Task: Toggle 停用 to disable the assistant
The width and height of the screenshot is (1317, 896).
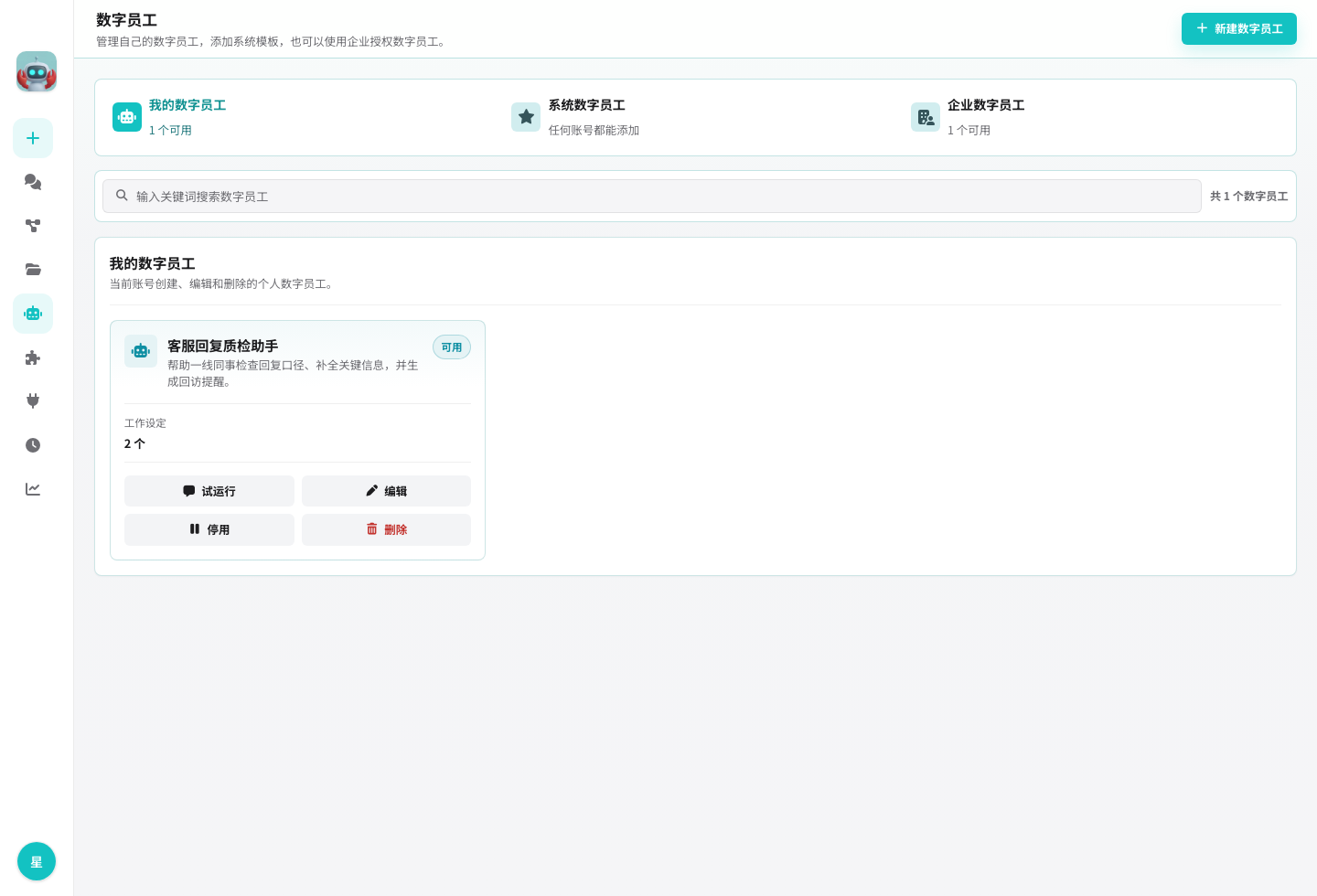Action: 209,529
